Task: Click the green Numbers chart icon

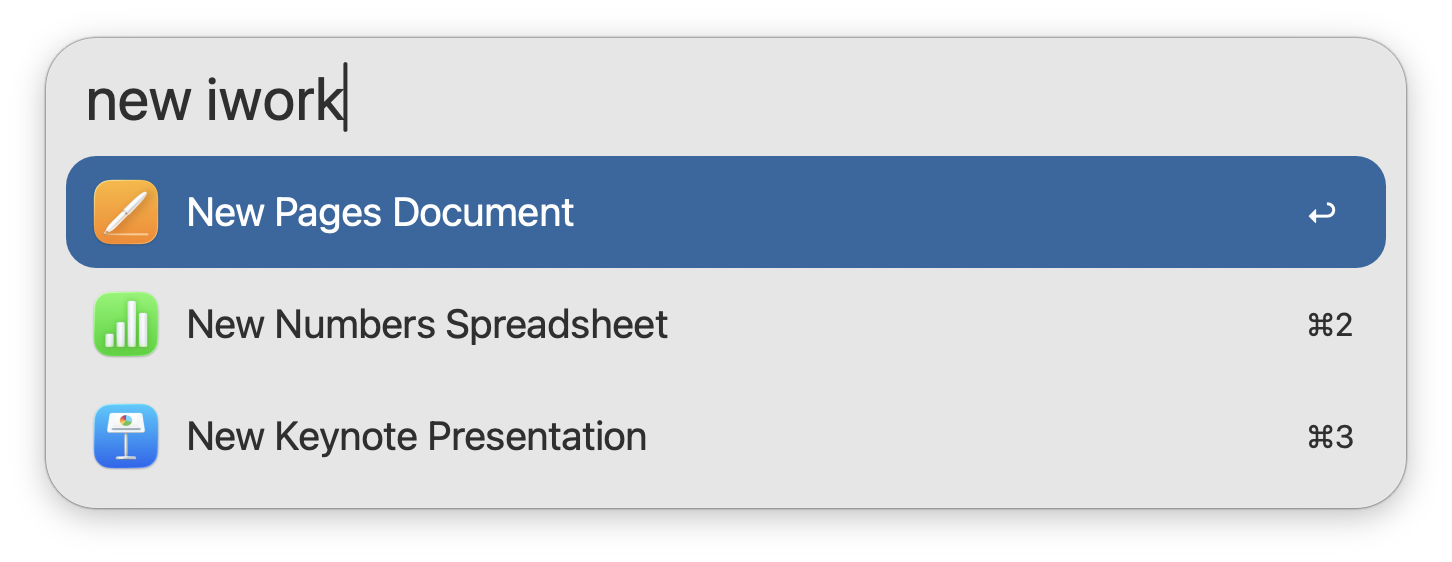Action: pos(126,324)
